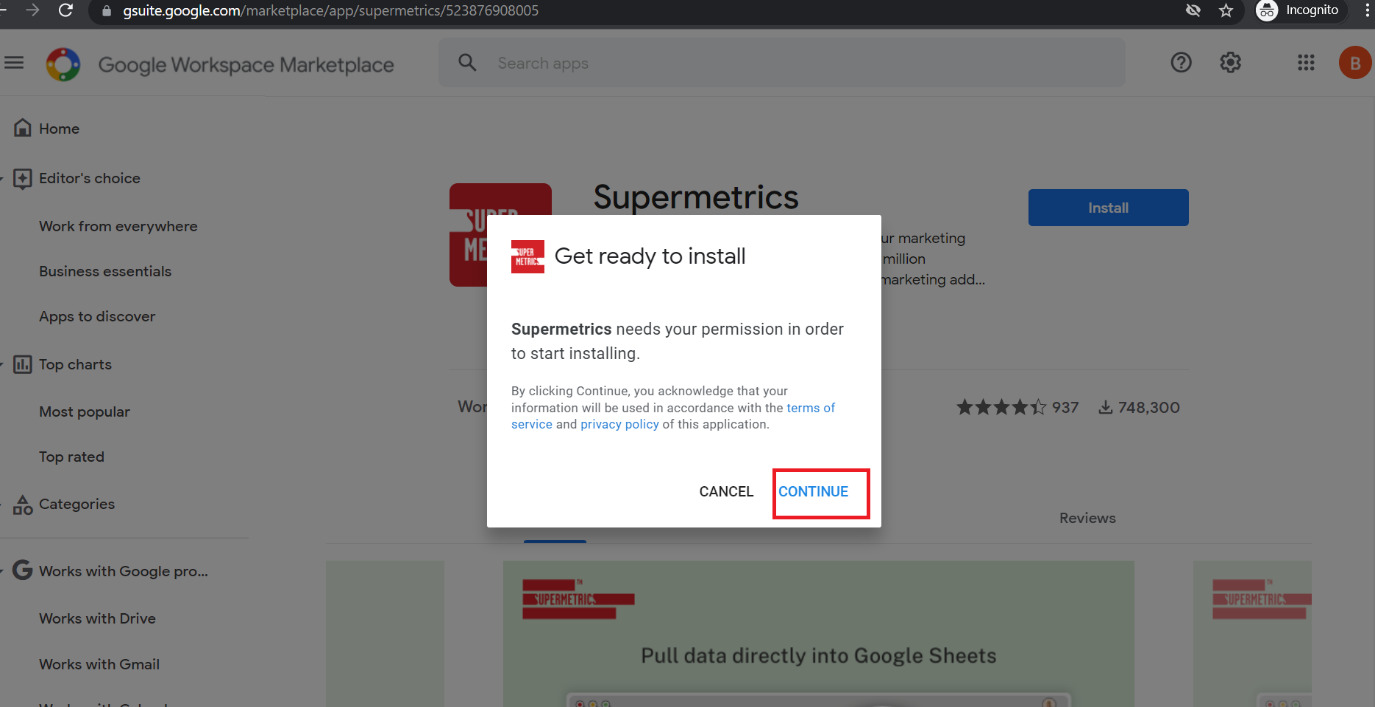1375x707 pixels.
Task: Open Most popular list
Action: (84, 411)
